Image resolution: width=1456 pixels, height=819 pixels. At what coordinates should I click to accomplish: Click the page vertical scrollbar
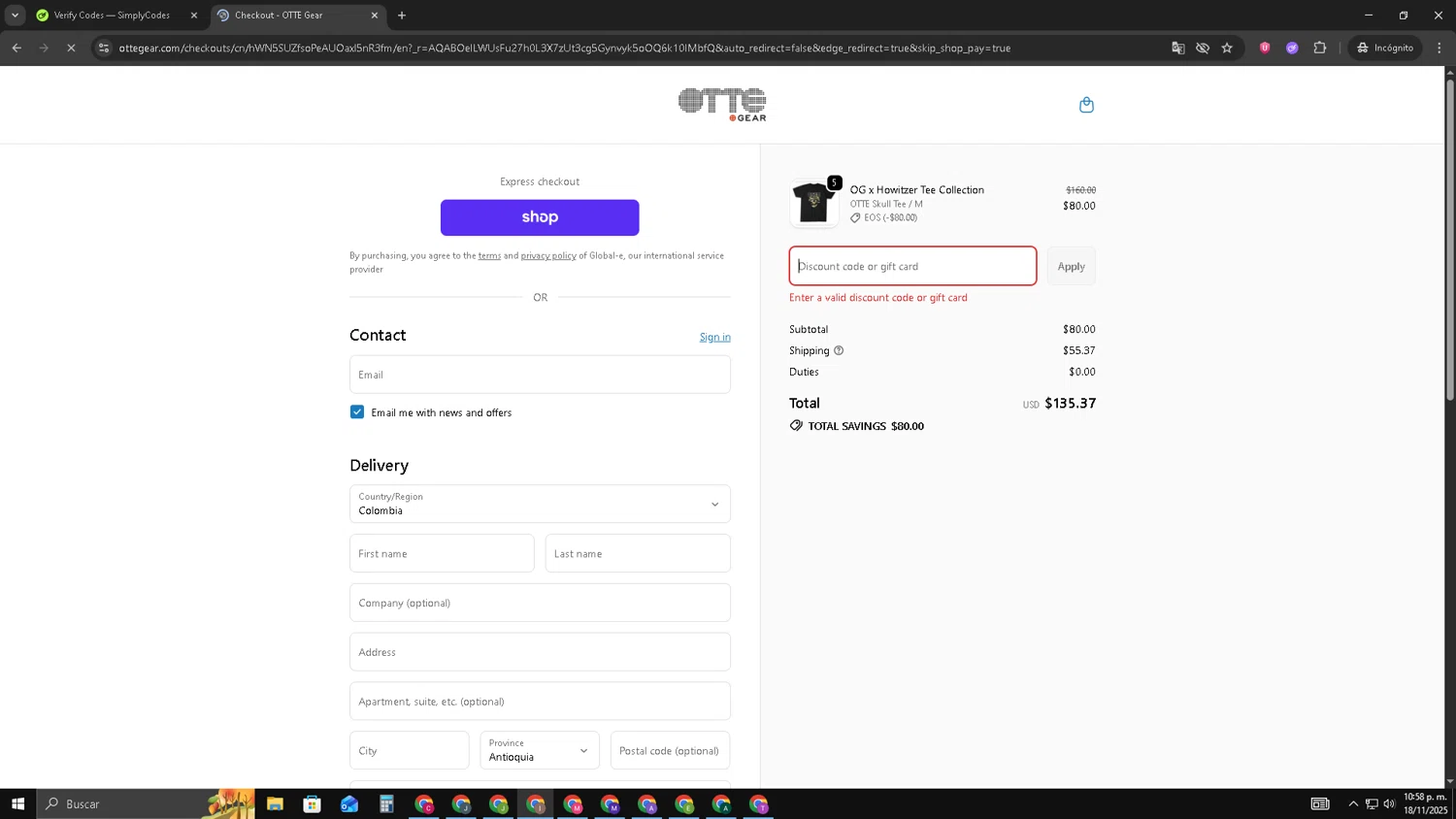(1450, 239)
